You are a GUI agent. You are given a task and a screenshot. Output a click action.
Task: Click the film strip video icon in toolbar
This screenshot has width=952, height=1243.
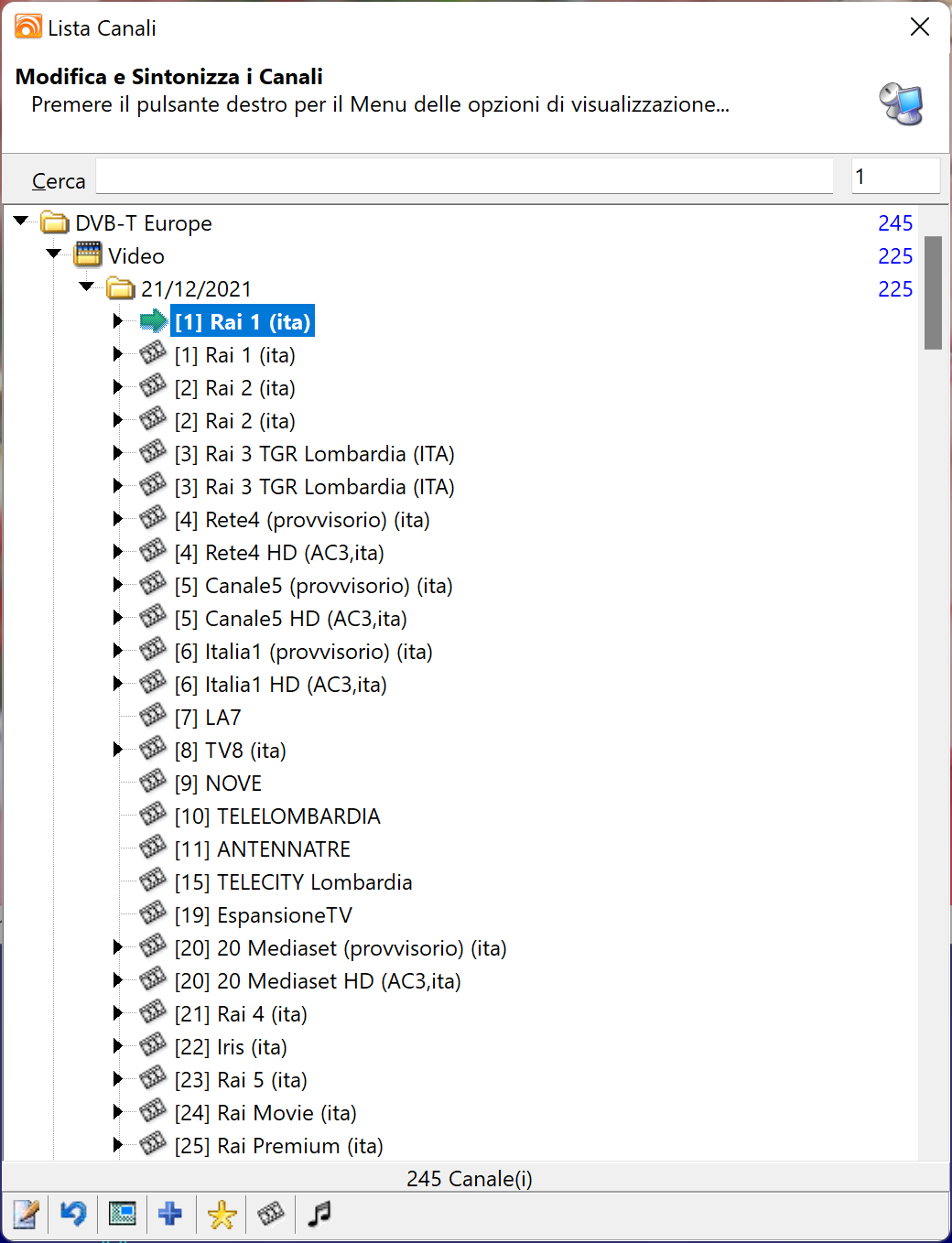click(x=271, y=1215)
